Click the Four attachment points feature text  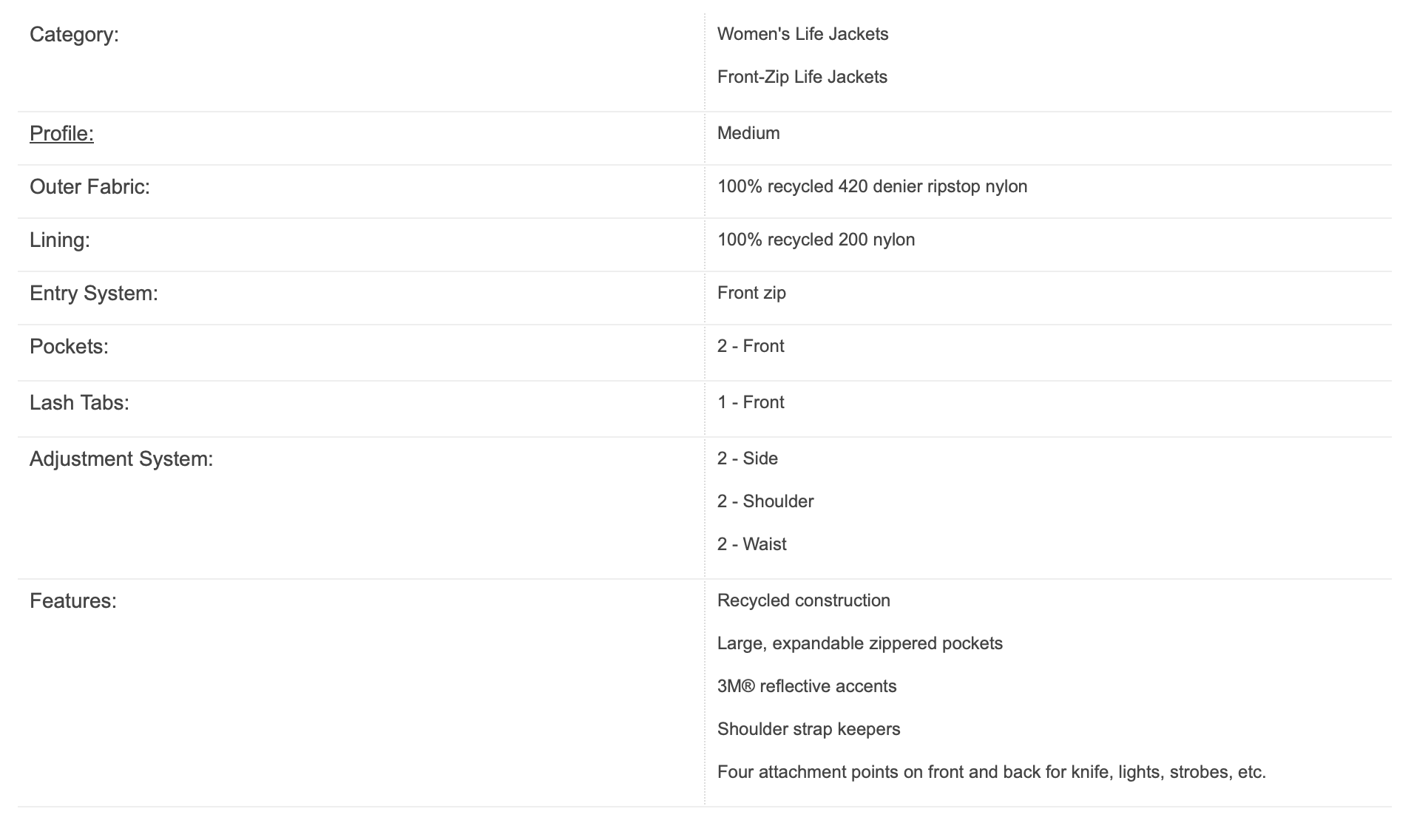coord(992,772)
